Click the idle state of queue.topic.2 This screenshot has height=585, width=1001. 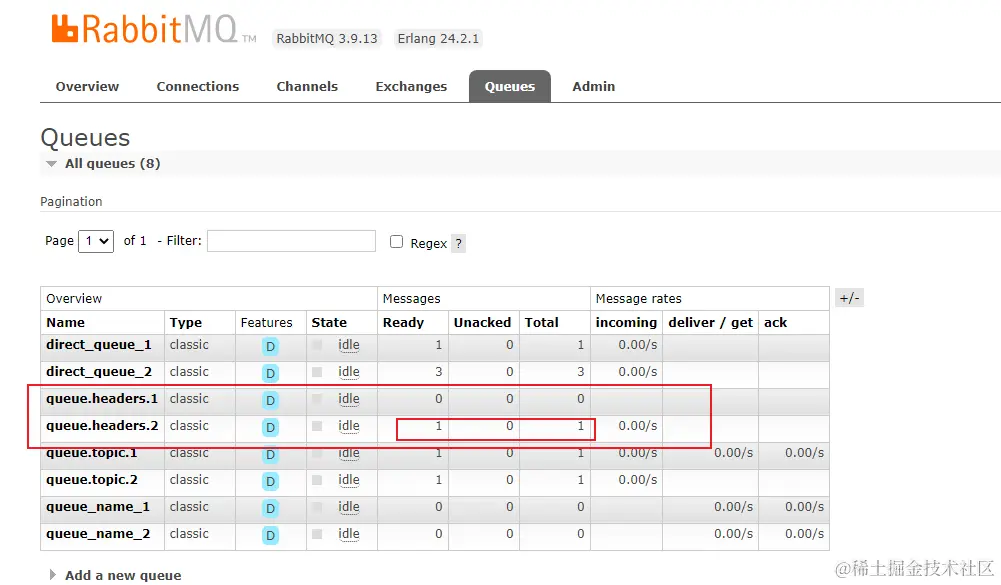tap(349, 480)
